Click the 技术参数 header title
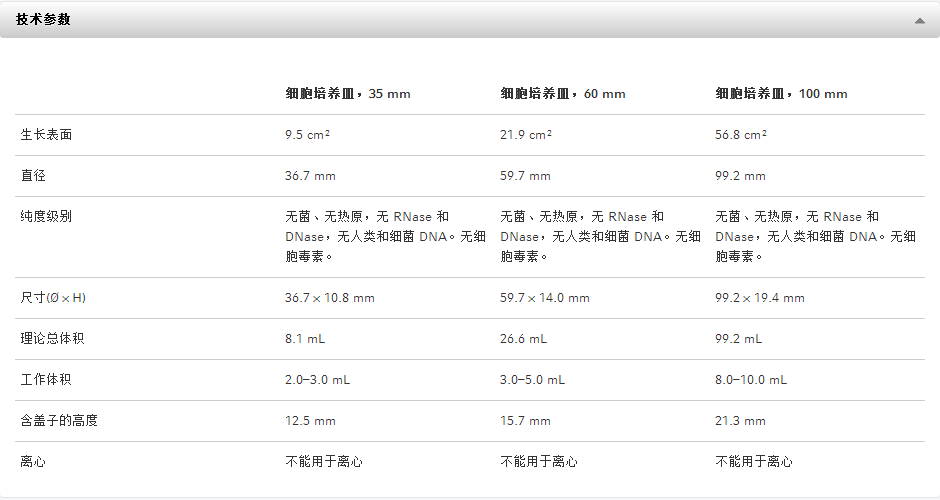940x500 pixels. (43, 20)
